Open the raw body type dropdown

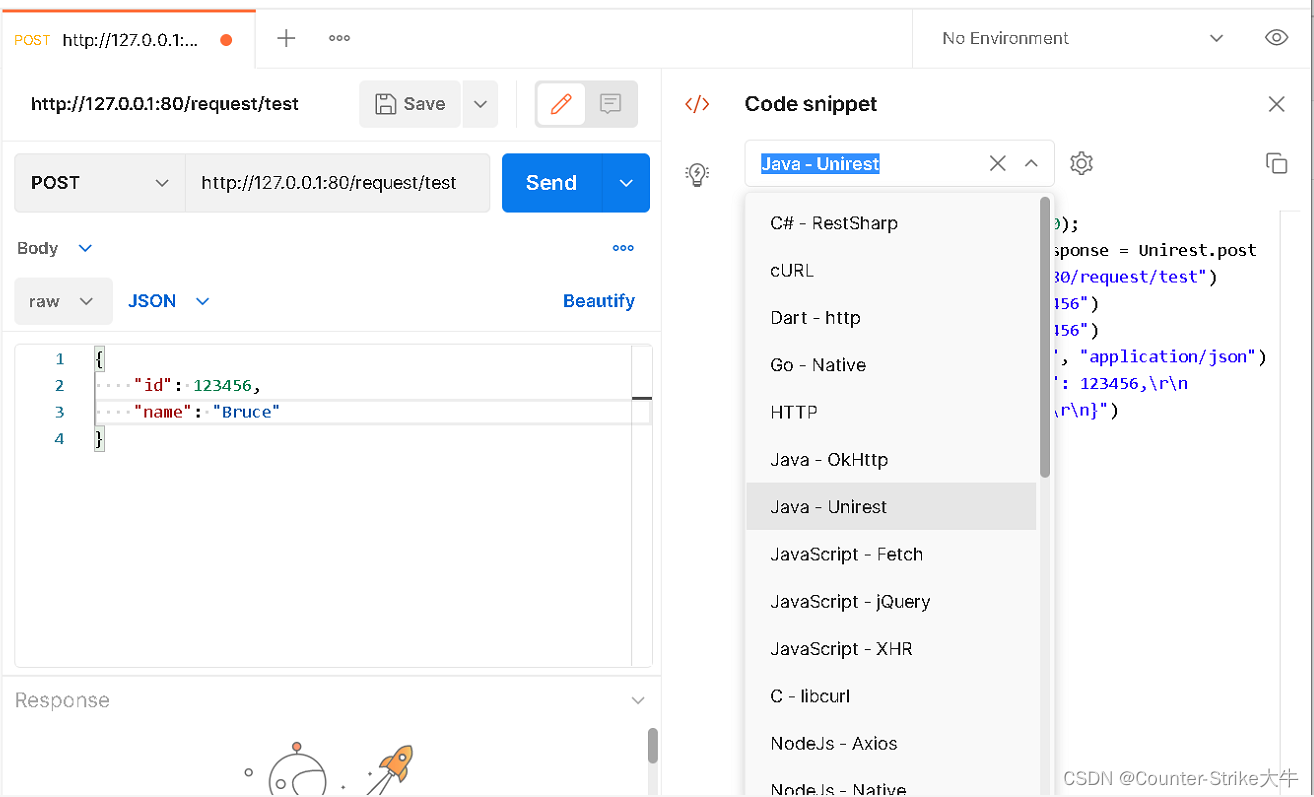[63, 301]
